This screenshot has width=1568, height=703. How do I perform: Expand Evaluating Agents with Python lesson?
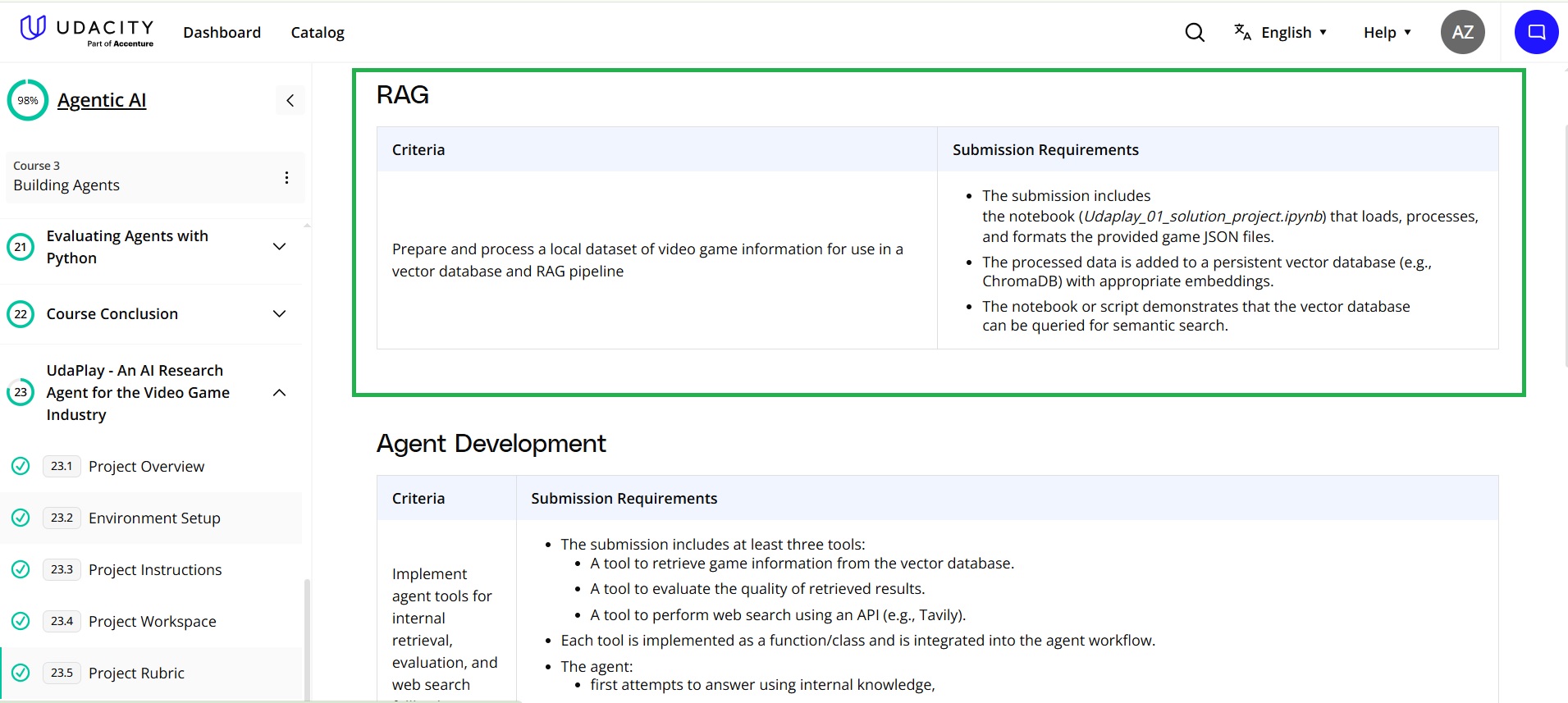click(279, 247)
